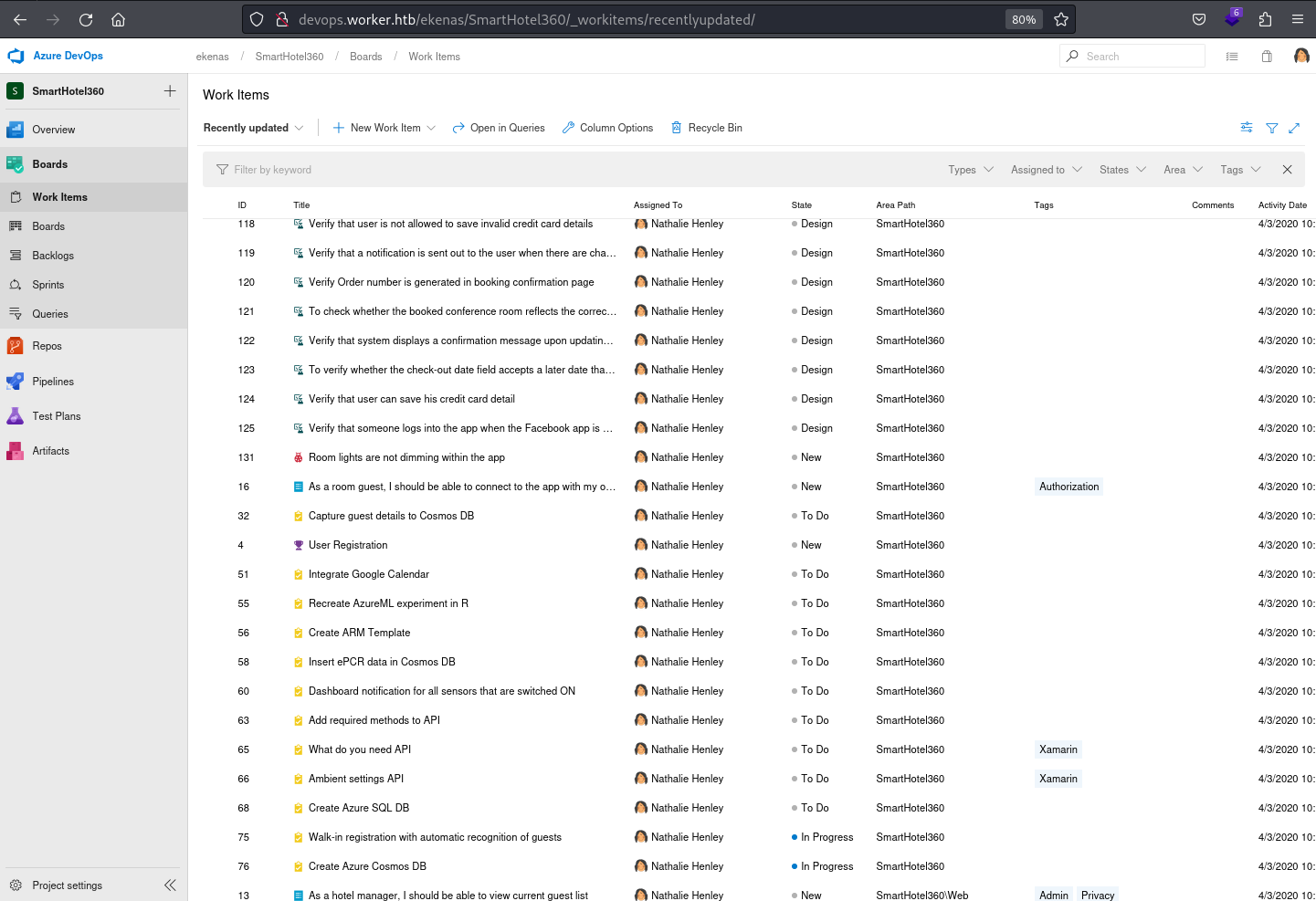Open the view options sliders icon
The height and width of the screenshot is (901, 1316).
tap(1247, 128)
